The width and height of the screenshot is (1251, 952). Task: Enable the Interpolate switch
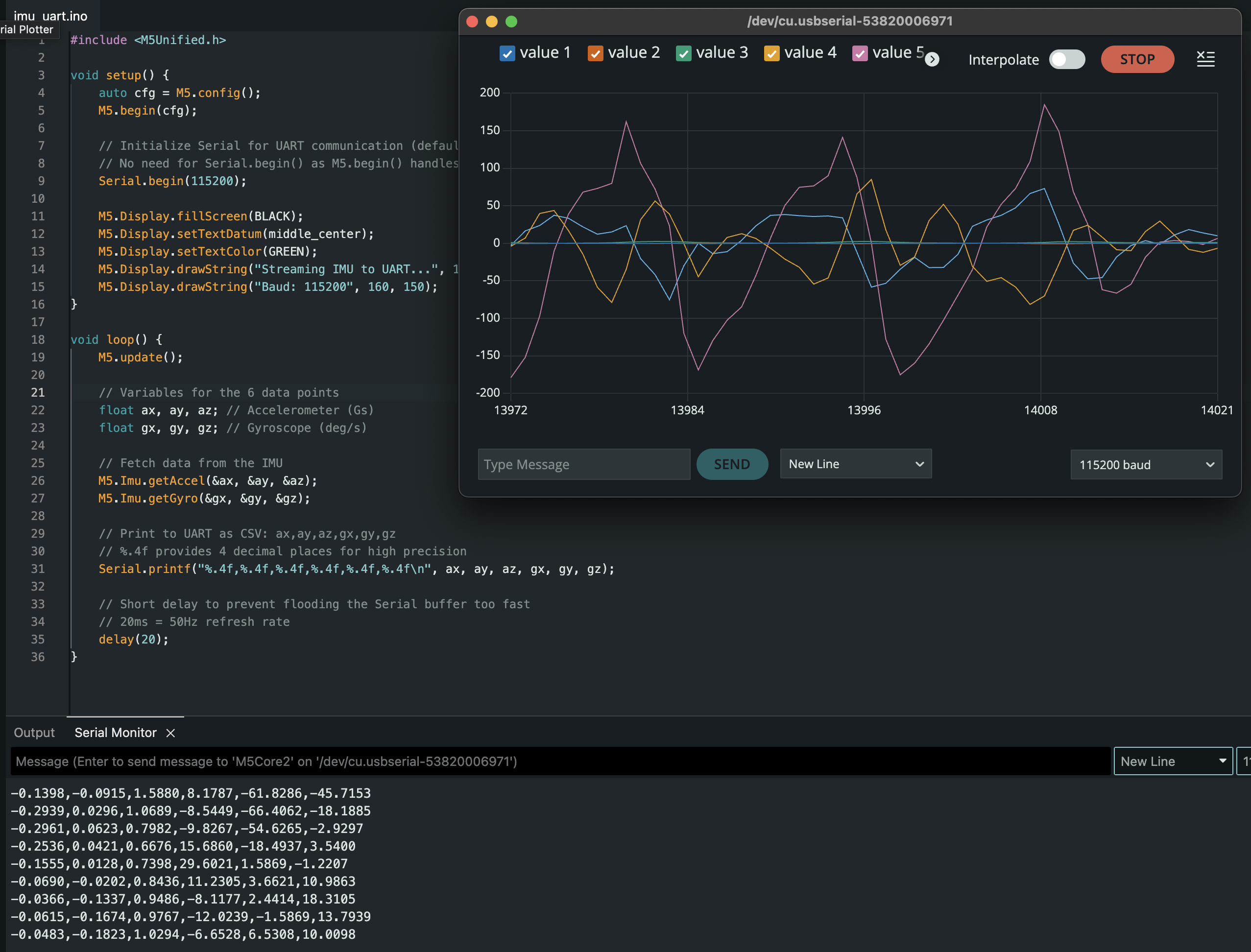[x=1066, y=60]
